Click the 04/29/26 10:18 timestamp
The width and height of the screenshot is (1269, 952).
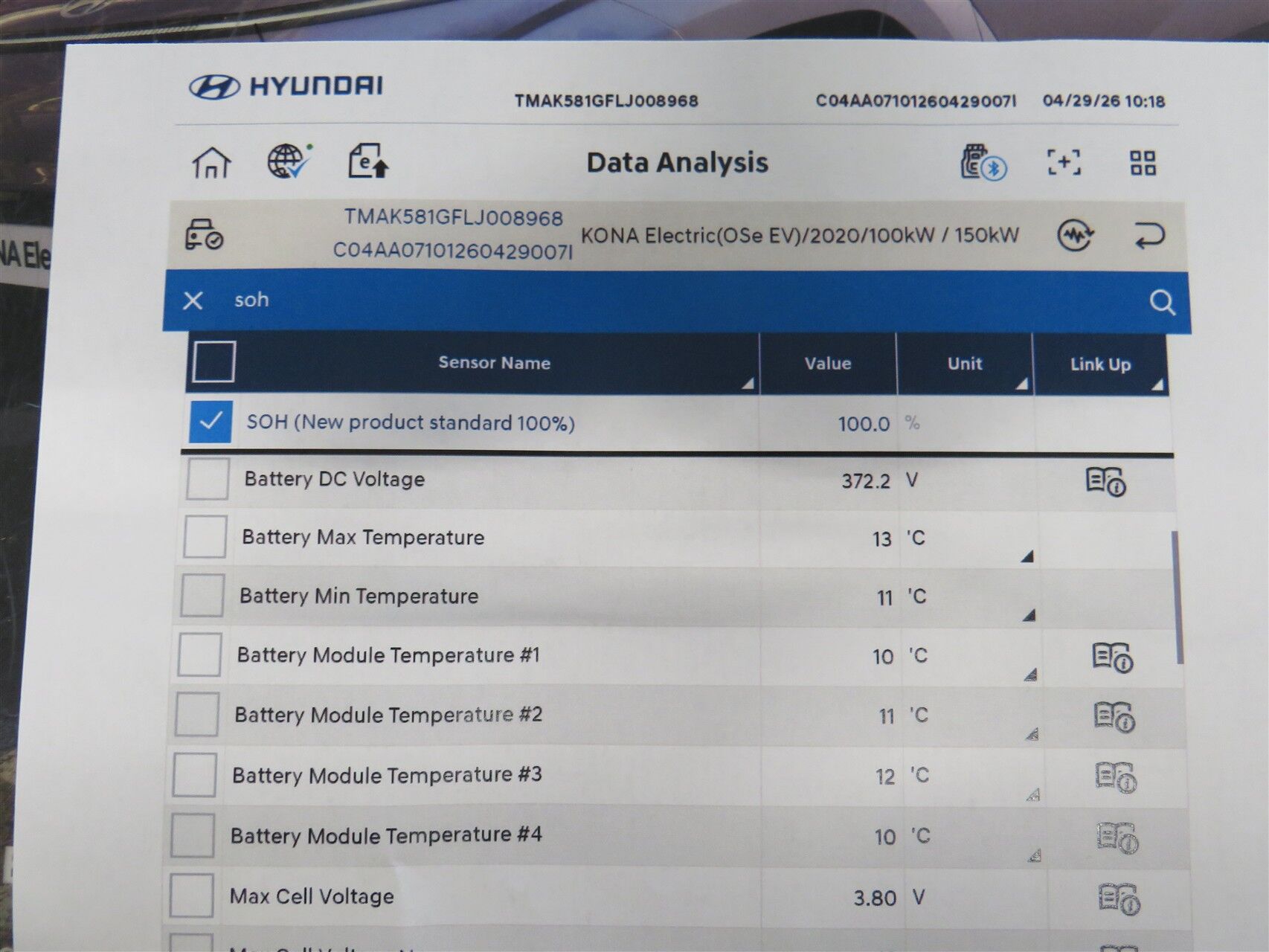tap(1104, 101)
